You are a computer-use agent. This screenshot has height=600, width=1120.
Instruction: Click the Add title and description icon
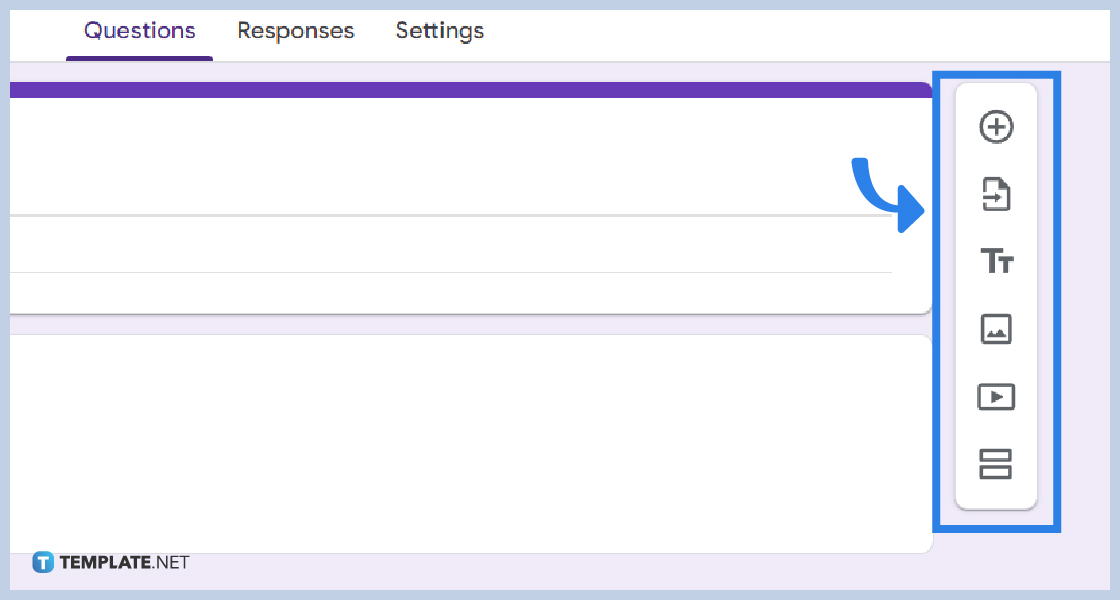tap(996, 262)
